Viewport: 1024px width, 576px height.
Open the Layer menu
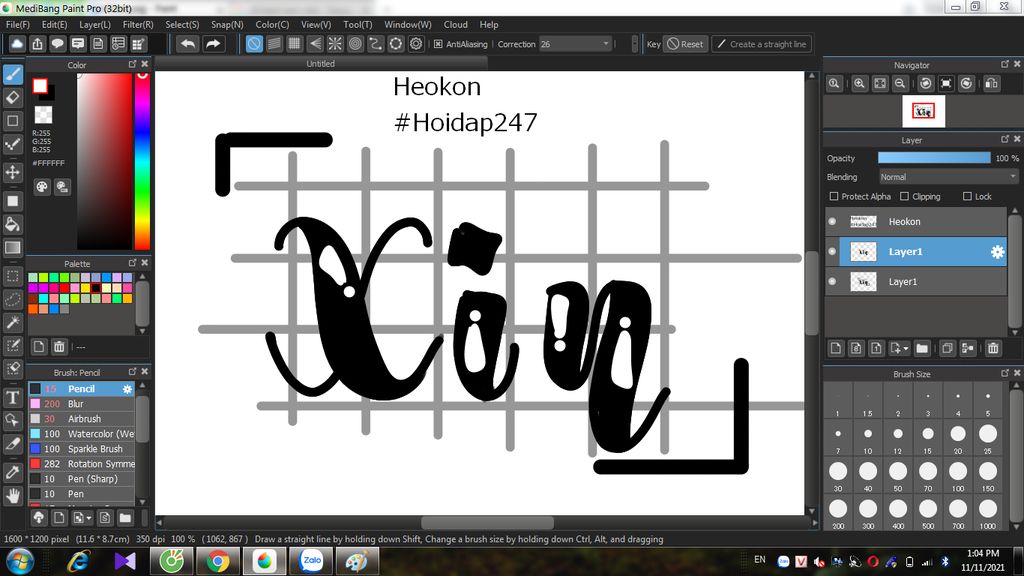point(95,24)
